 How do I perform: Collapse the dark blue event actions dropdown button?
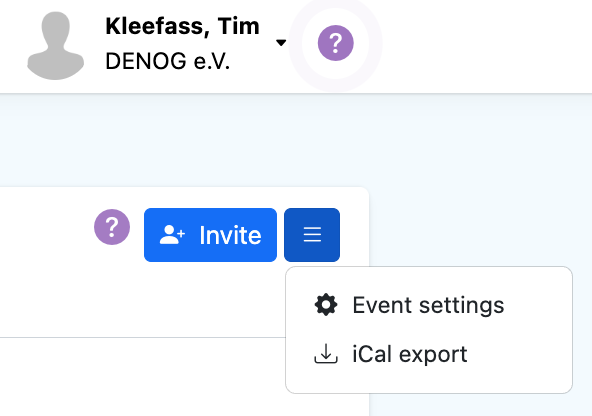click(312, 235)
